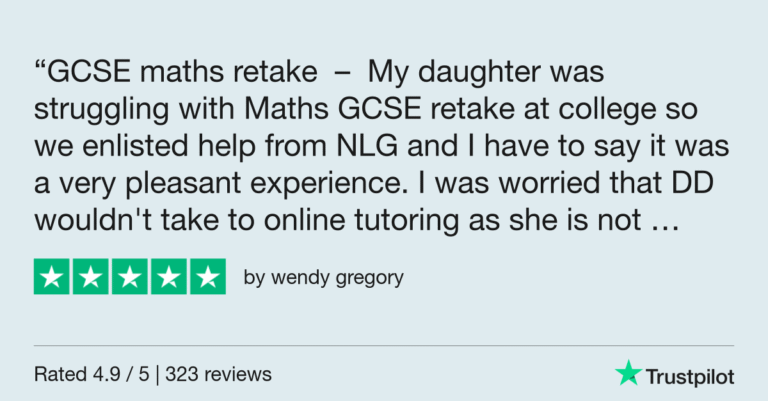Viewport: 768px width, 401px height.
Task: Click the fifth green rating star
Action: (208, 277)
